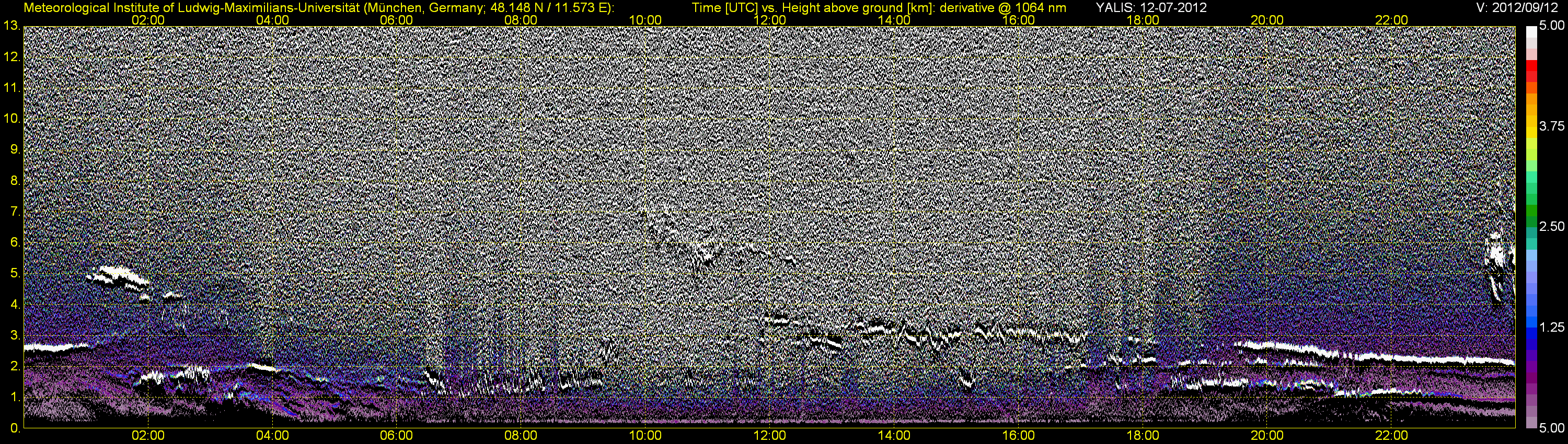Image resolution: width=1568 pixels, height=444 pixels.
Task: Click the 10 km height axis label
Action: (x=12, y=119)
